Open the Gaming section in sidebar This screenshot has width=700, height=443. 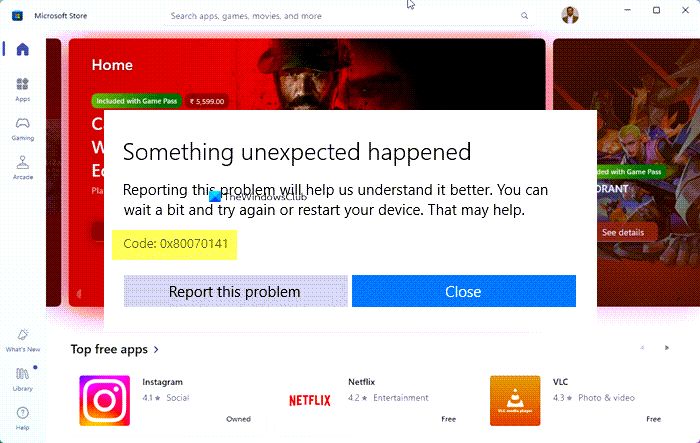(x=22, y=127)
